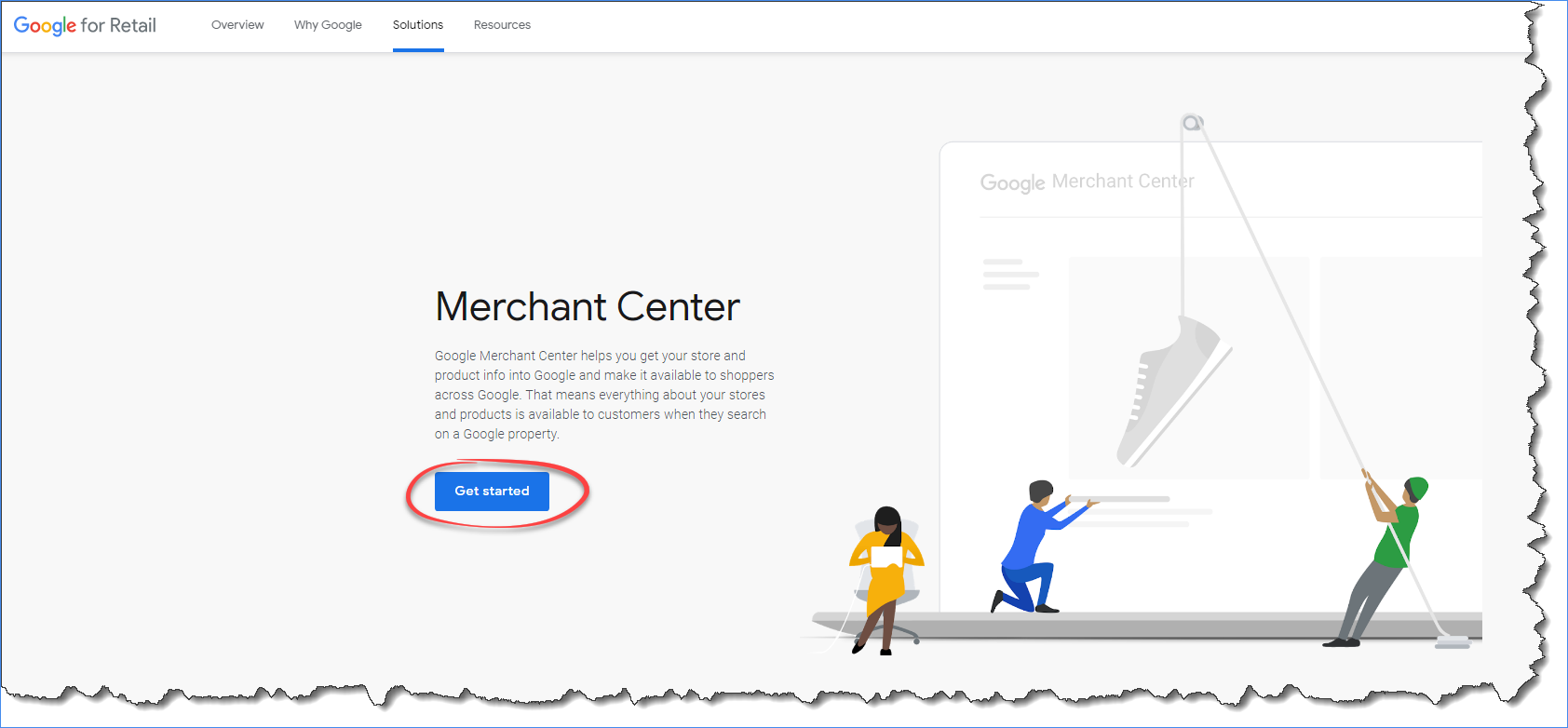This screenshot has height=728, width=1568.
Task: Click the Google for Retail logo
Action: click(x=85, y=25)
